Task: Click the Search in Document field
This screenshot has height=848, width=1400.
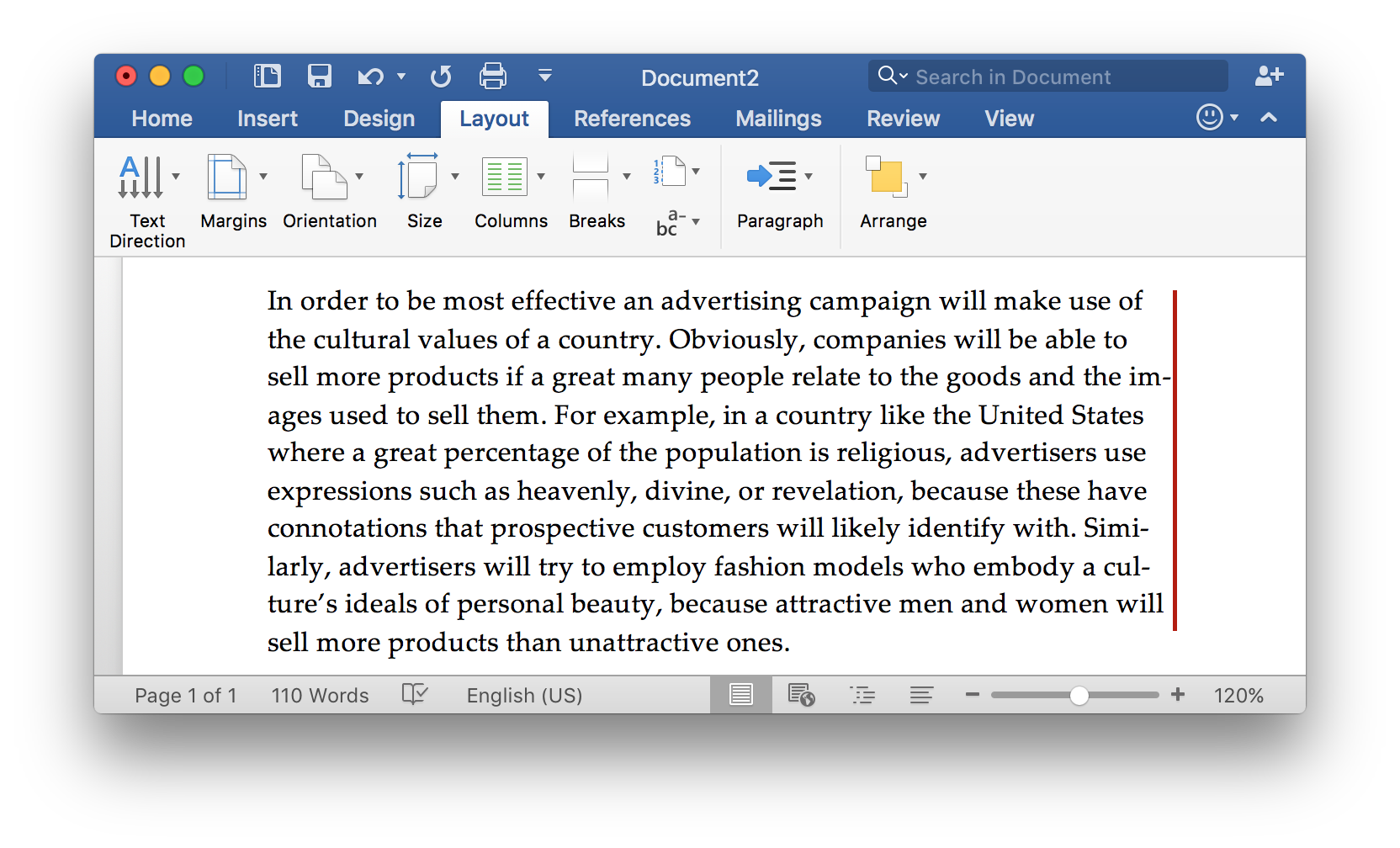Action: pos(1048,77)
